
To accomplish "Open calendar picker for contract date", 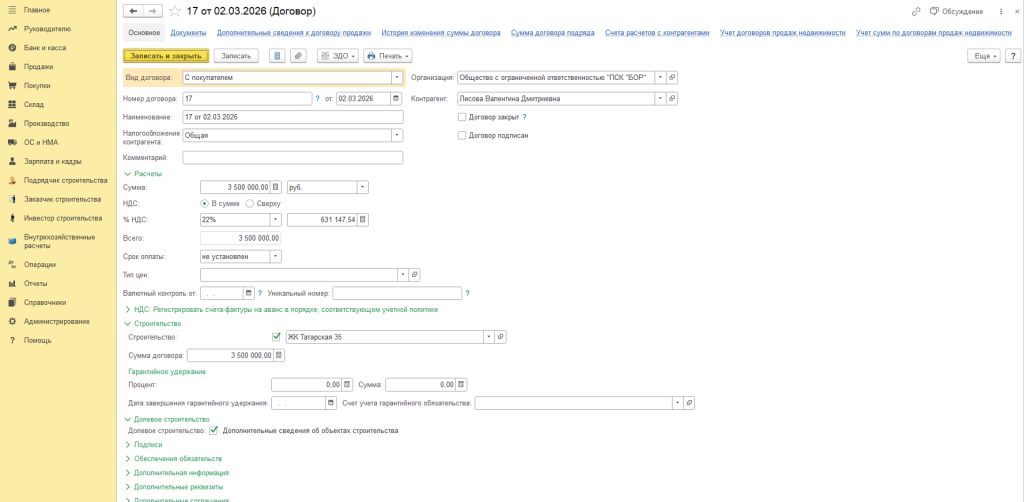I will tap(397, 99).
